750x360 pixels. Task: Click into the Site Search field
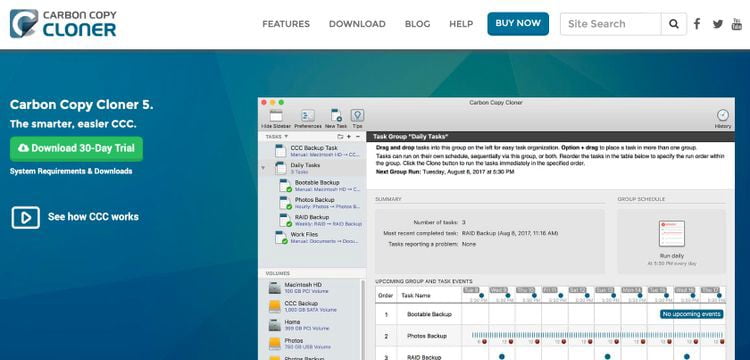click(x=611, y=24)
